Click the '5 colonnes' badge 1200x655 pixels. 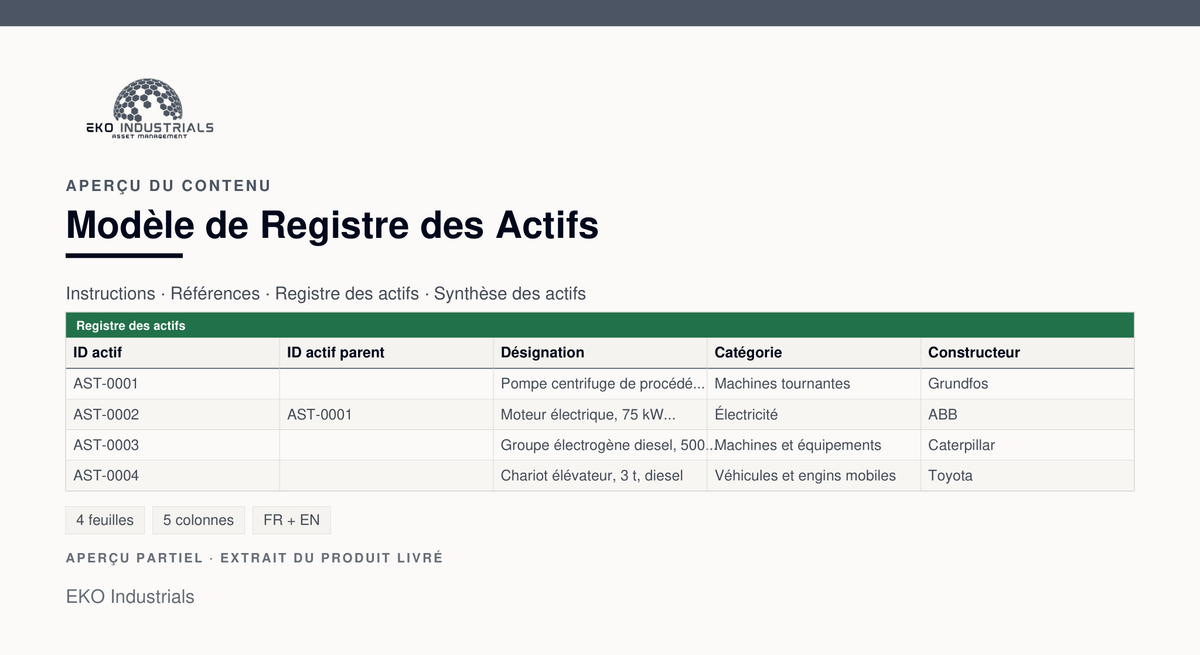pyautogui.click(x=198, y=520)
